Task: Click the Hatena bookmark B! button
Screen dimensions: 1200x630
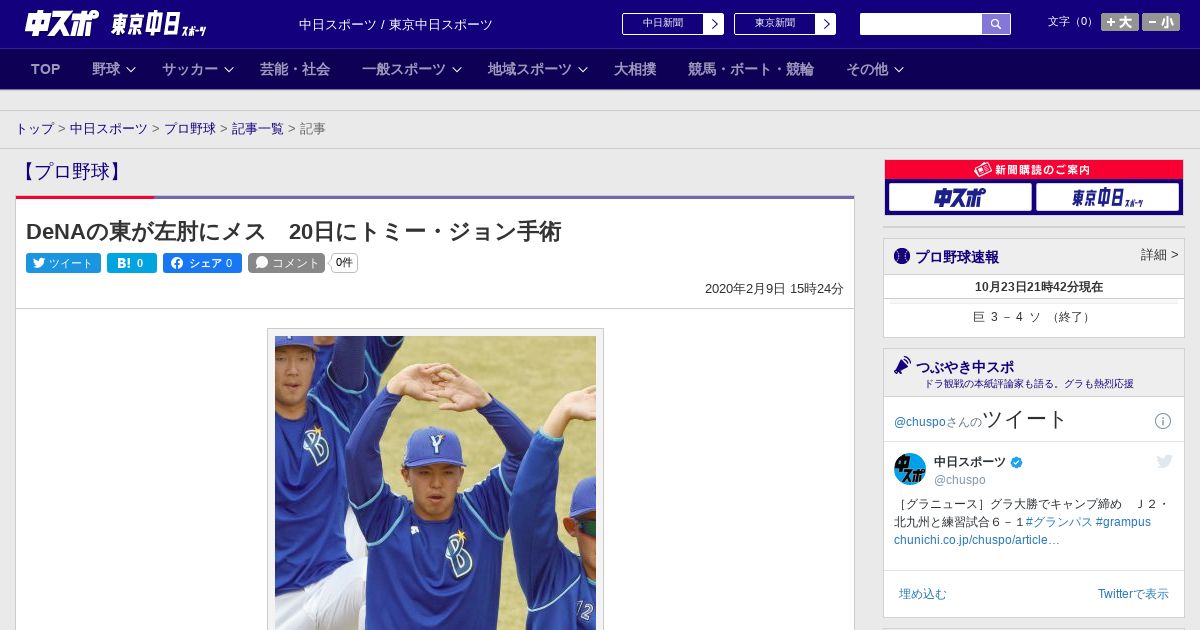Action: (x=132, y=263)
